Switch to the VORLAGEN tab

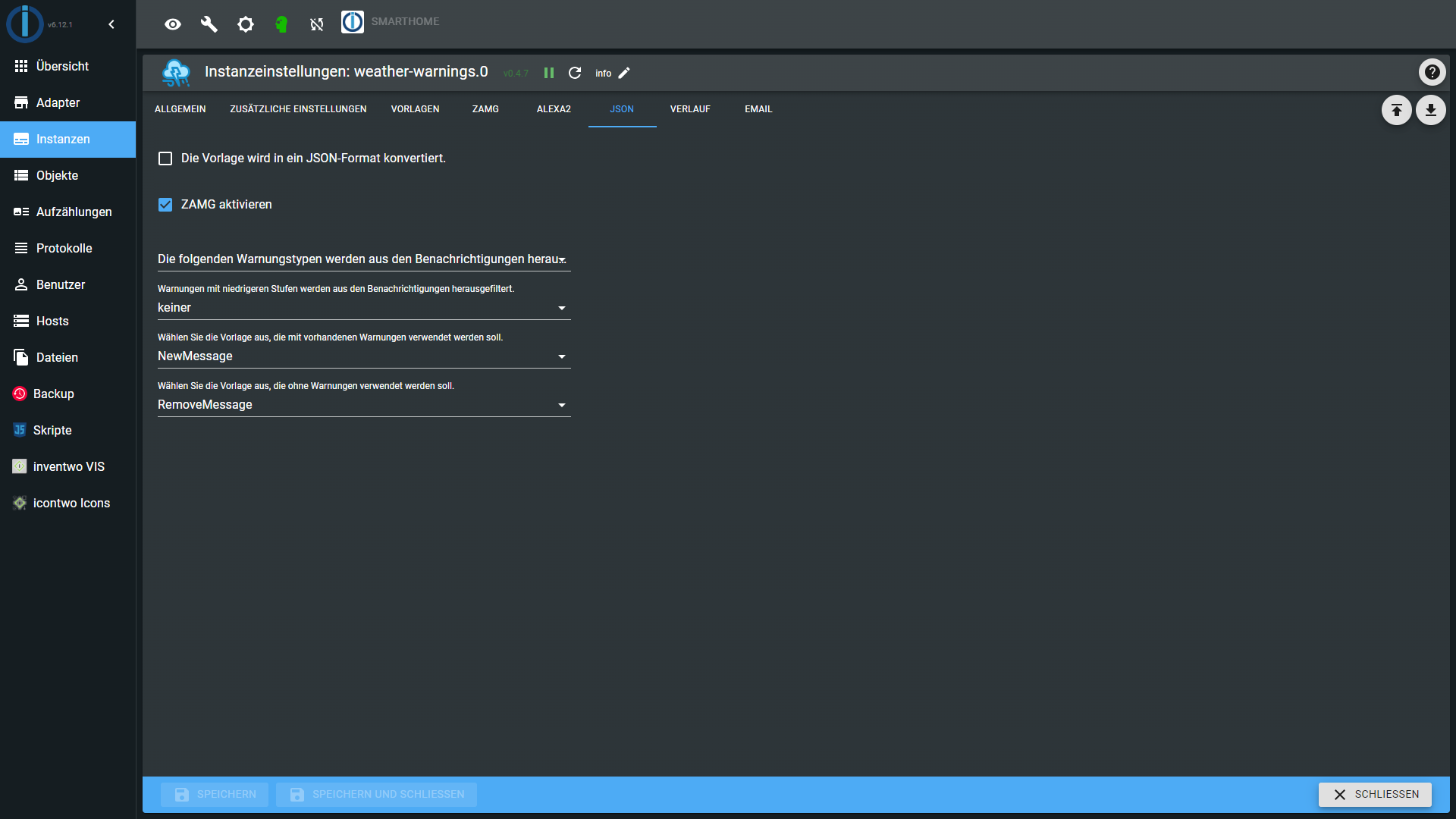click(415, 109)
